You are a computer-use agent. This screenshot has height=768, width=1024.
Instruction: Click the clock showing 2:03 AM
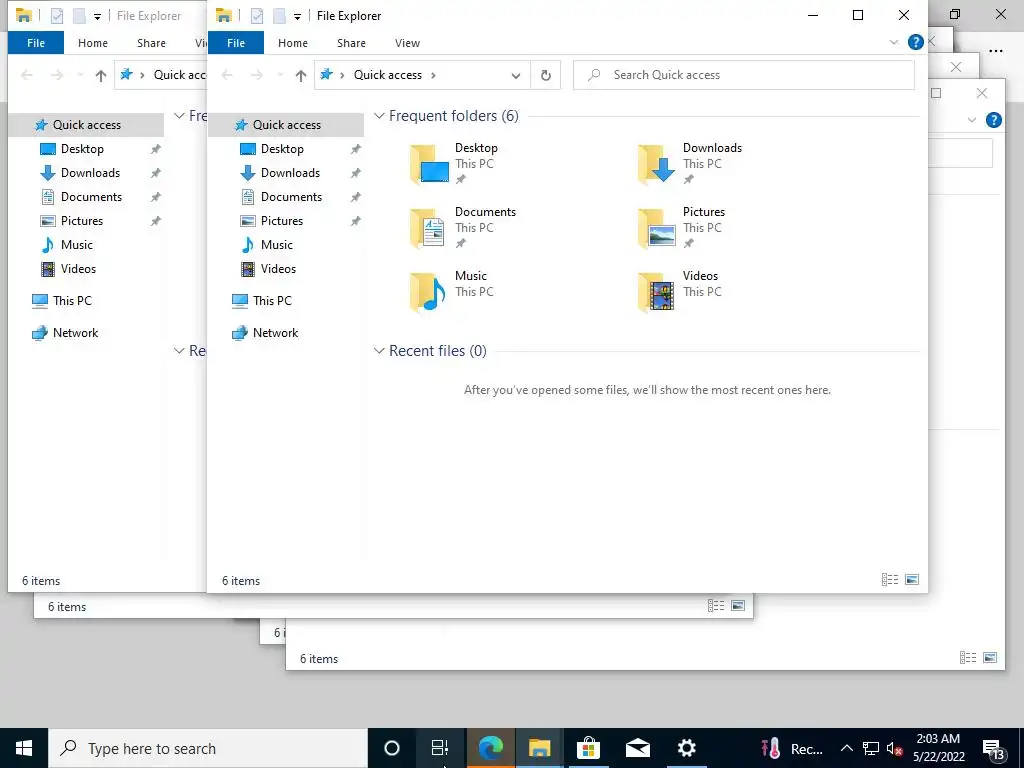938,748
